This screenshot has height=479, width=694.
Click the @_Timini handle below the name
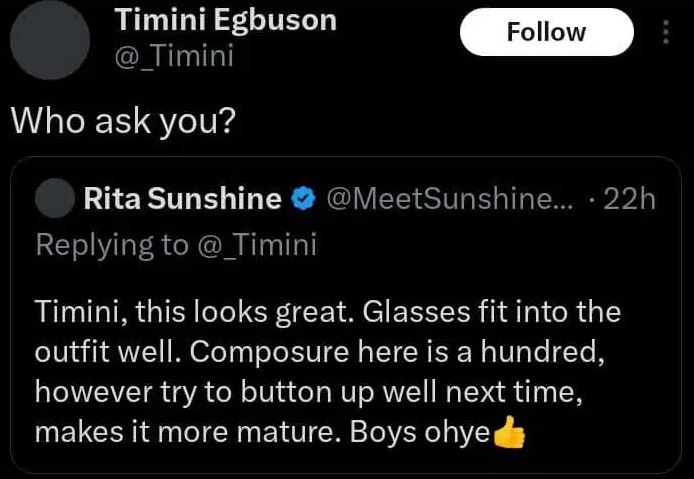tap(175, 56)
